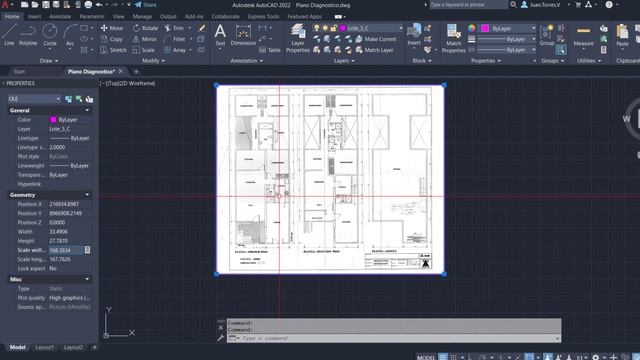Toggle the Lock aspect value No
This screenshot has height=360, width=640.
coord(53,269)
